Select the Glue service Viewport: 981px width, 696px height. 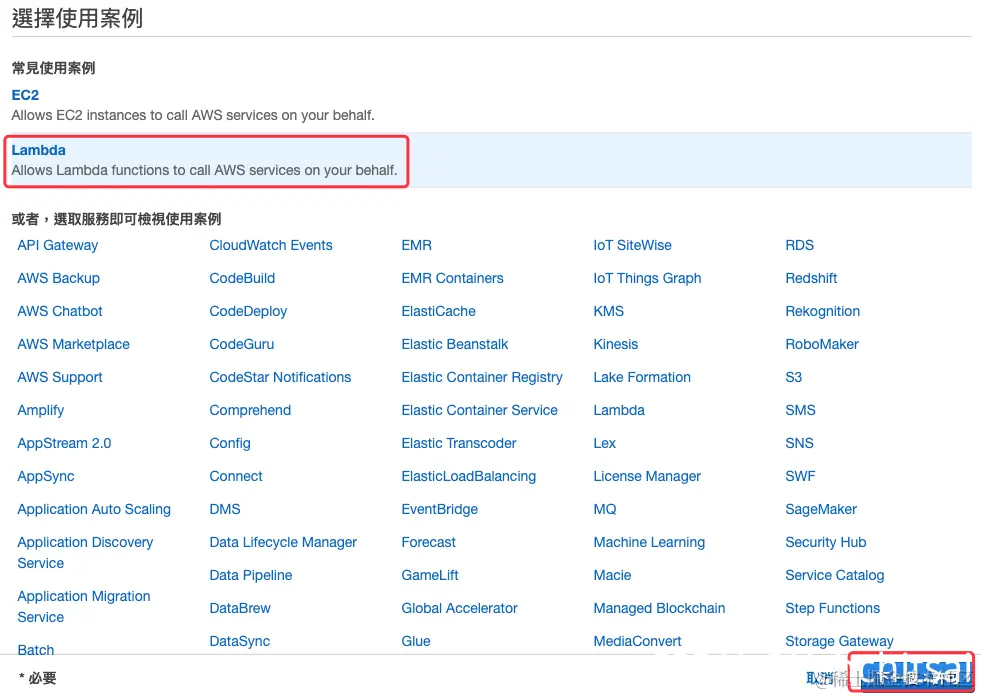click(416, 642)
